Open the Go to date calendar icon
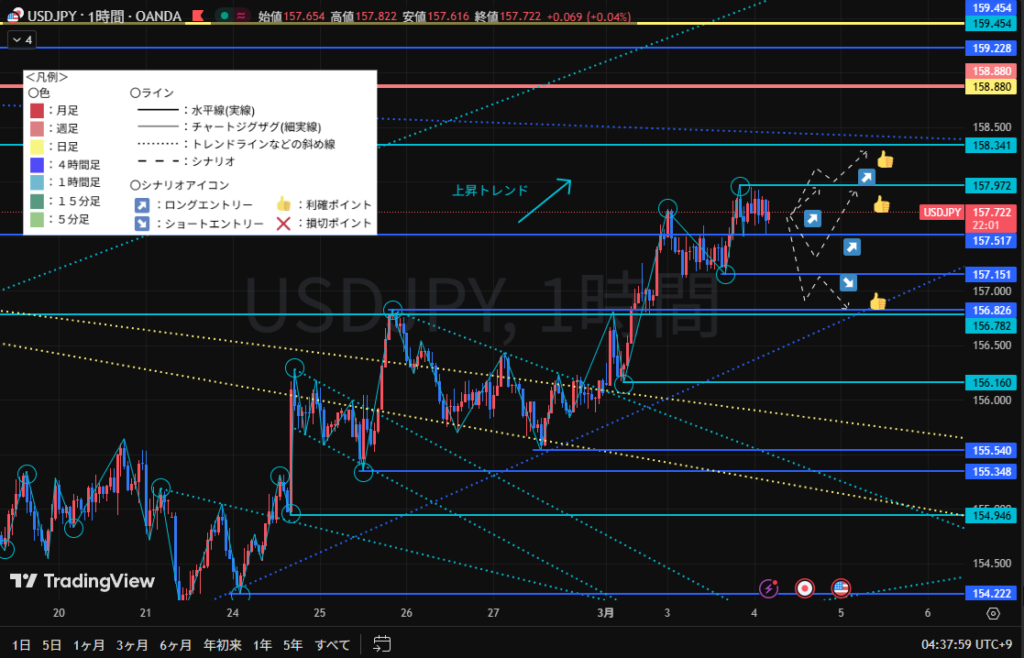 381,643
